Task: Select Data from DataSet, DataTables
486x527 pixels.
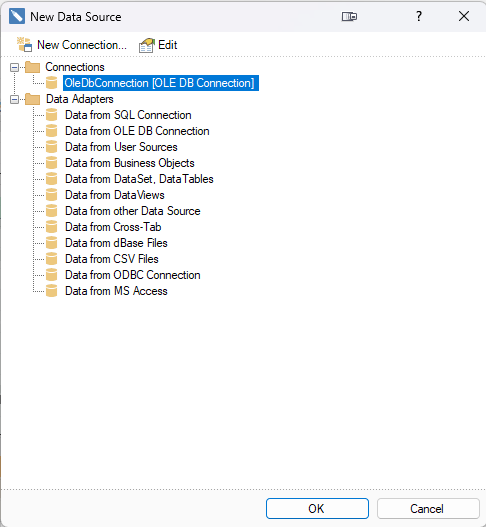Action: [x=139, y=179]
